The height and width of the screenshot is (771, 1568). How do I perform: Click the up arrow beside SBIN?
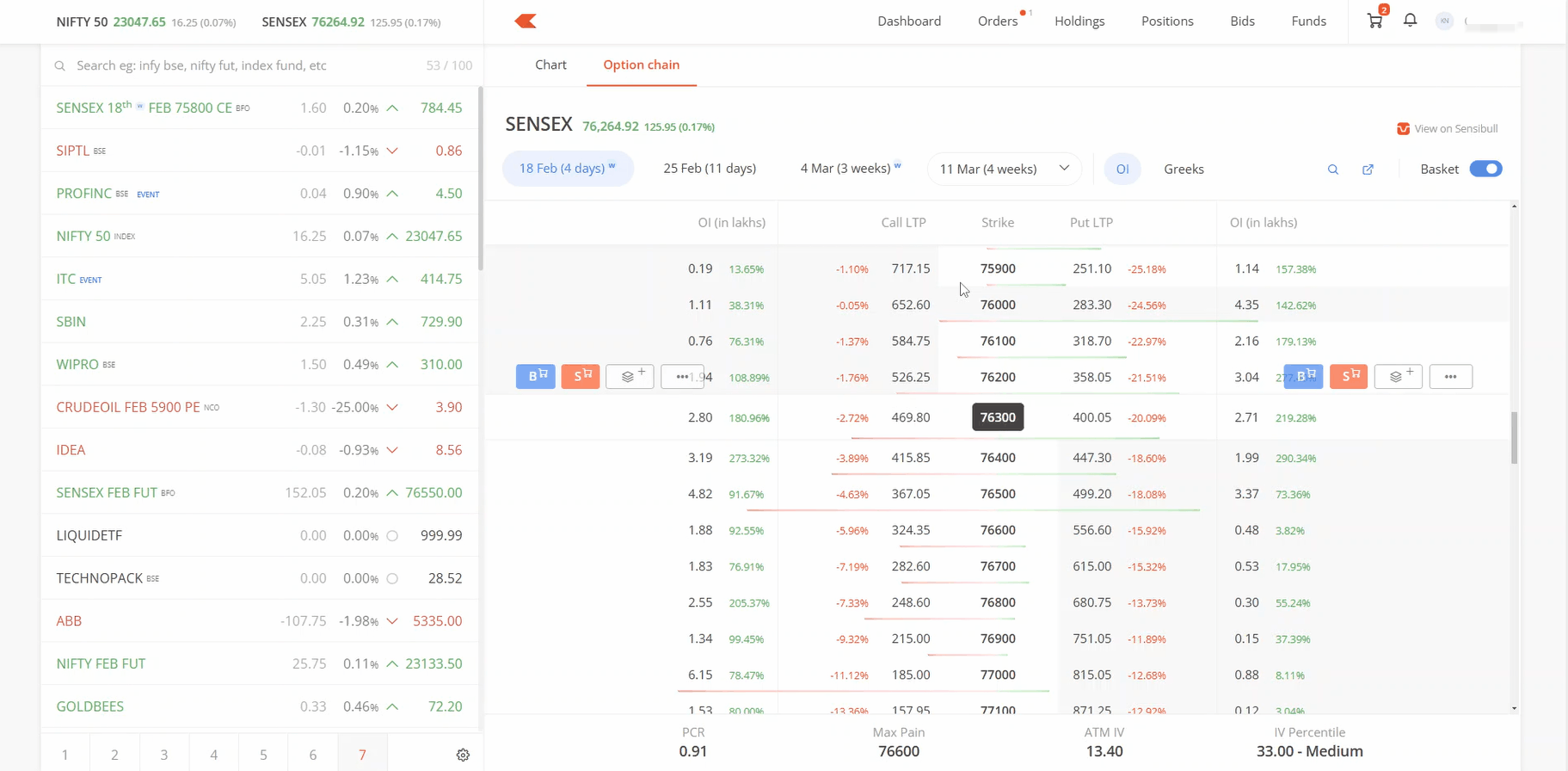(x=392, y=322)
